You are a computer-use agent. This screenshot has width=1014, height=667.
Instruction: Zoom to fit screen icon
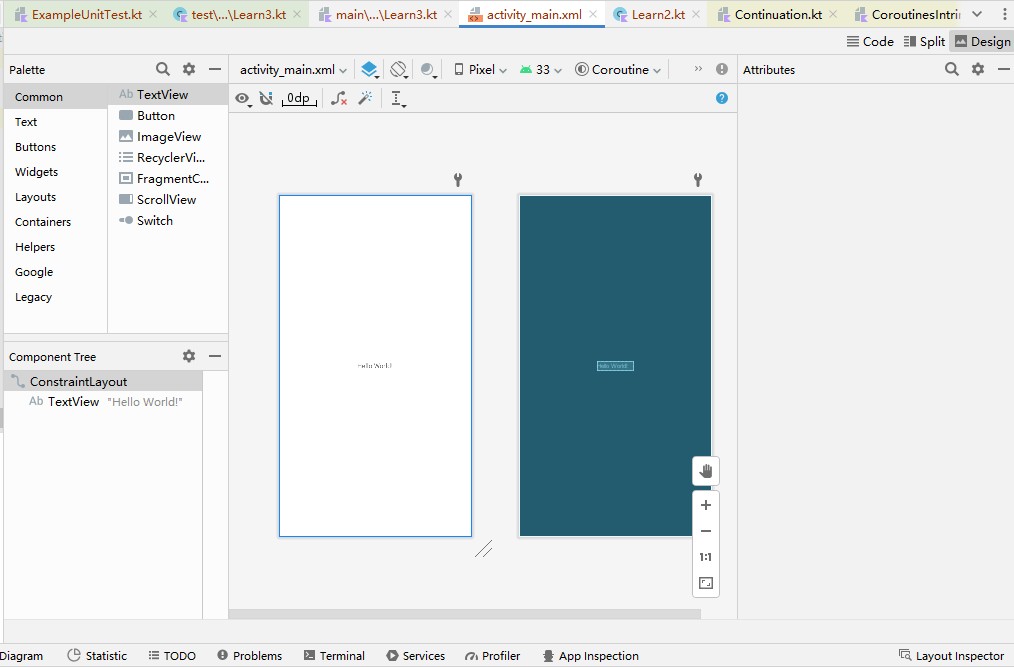click(706, 583)
